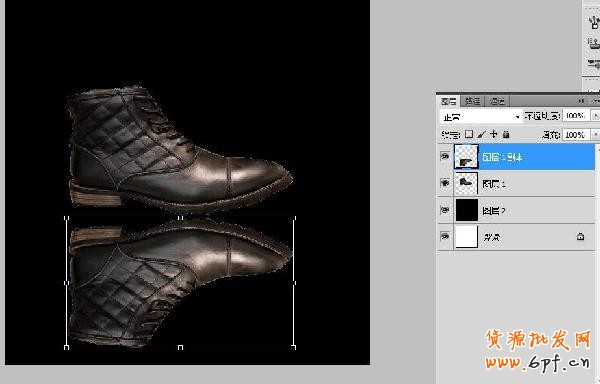Open the Clone Source stamp dock icon

click(x=594, y=42)
